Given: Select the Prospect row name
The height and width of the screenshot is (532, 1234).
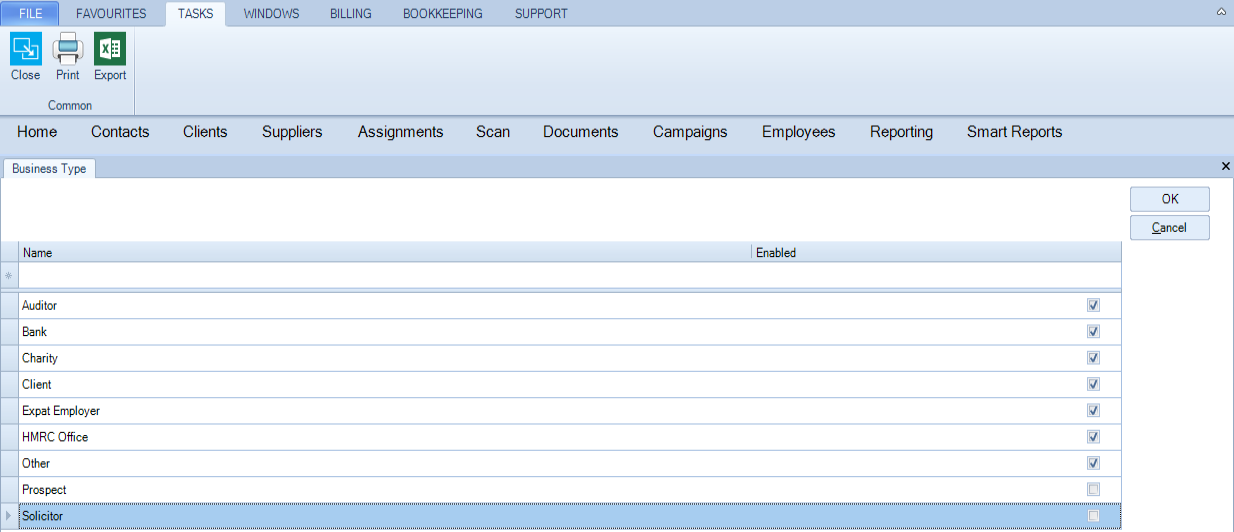Looking at the screenshot, I should tap(44, 490).
